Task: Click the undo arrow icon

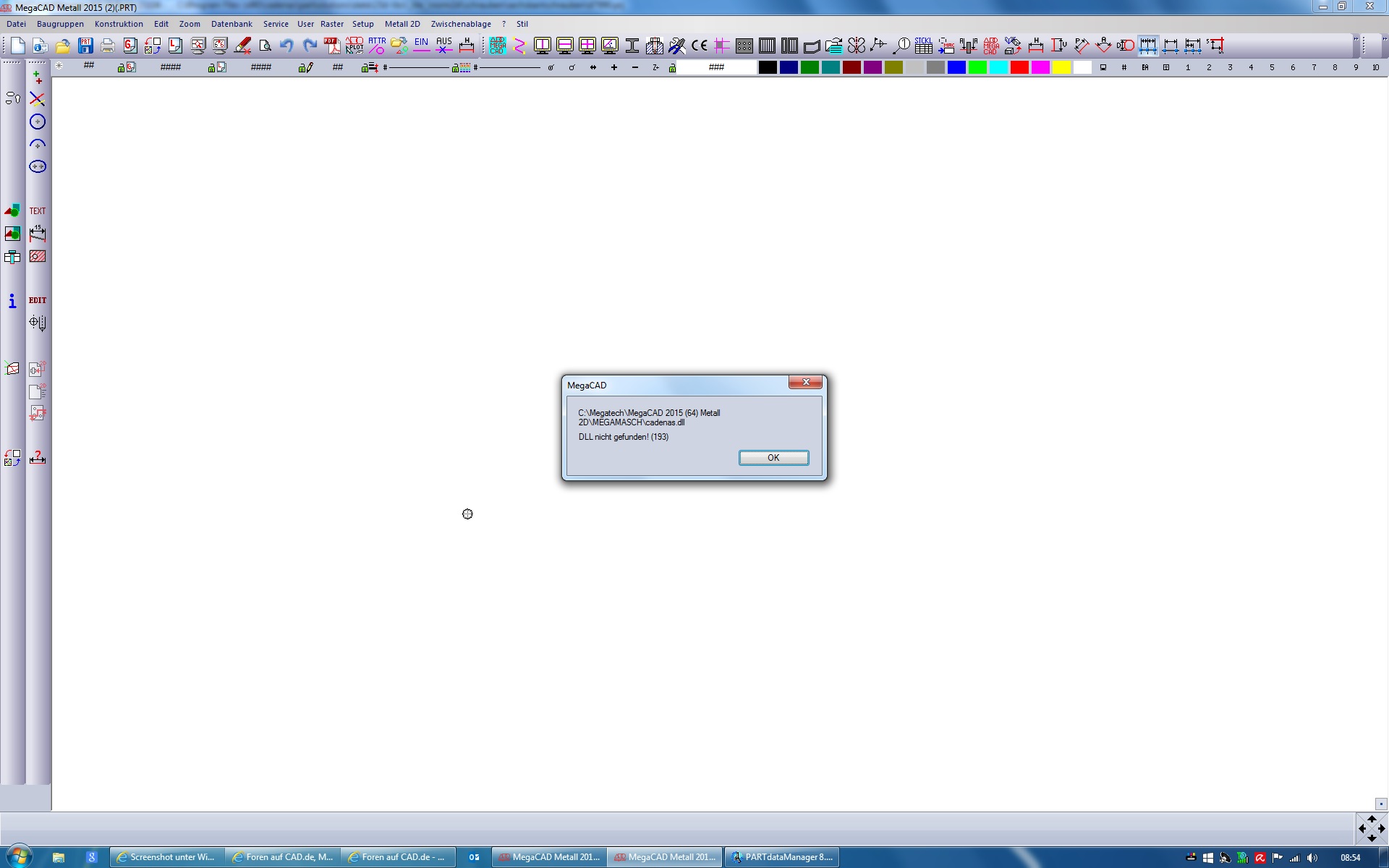Action: (286, 46)
